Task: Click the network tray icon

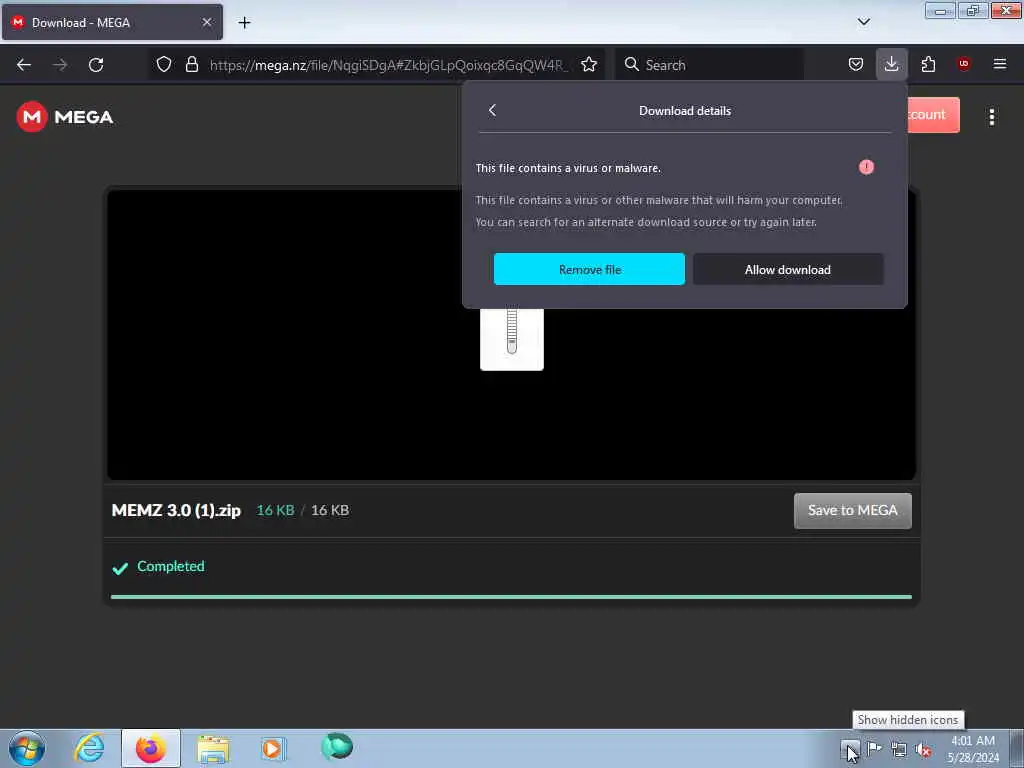Action: click(x=899, y=750)
